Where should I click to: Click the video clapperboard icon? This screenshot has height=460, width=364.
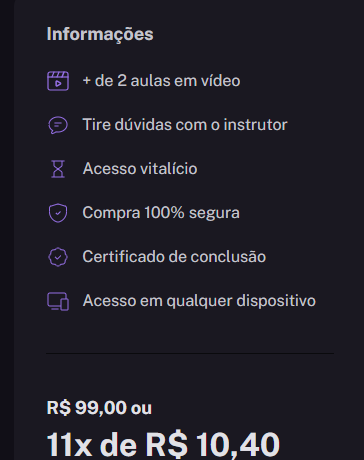58,81
